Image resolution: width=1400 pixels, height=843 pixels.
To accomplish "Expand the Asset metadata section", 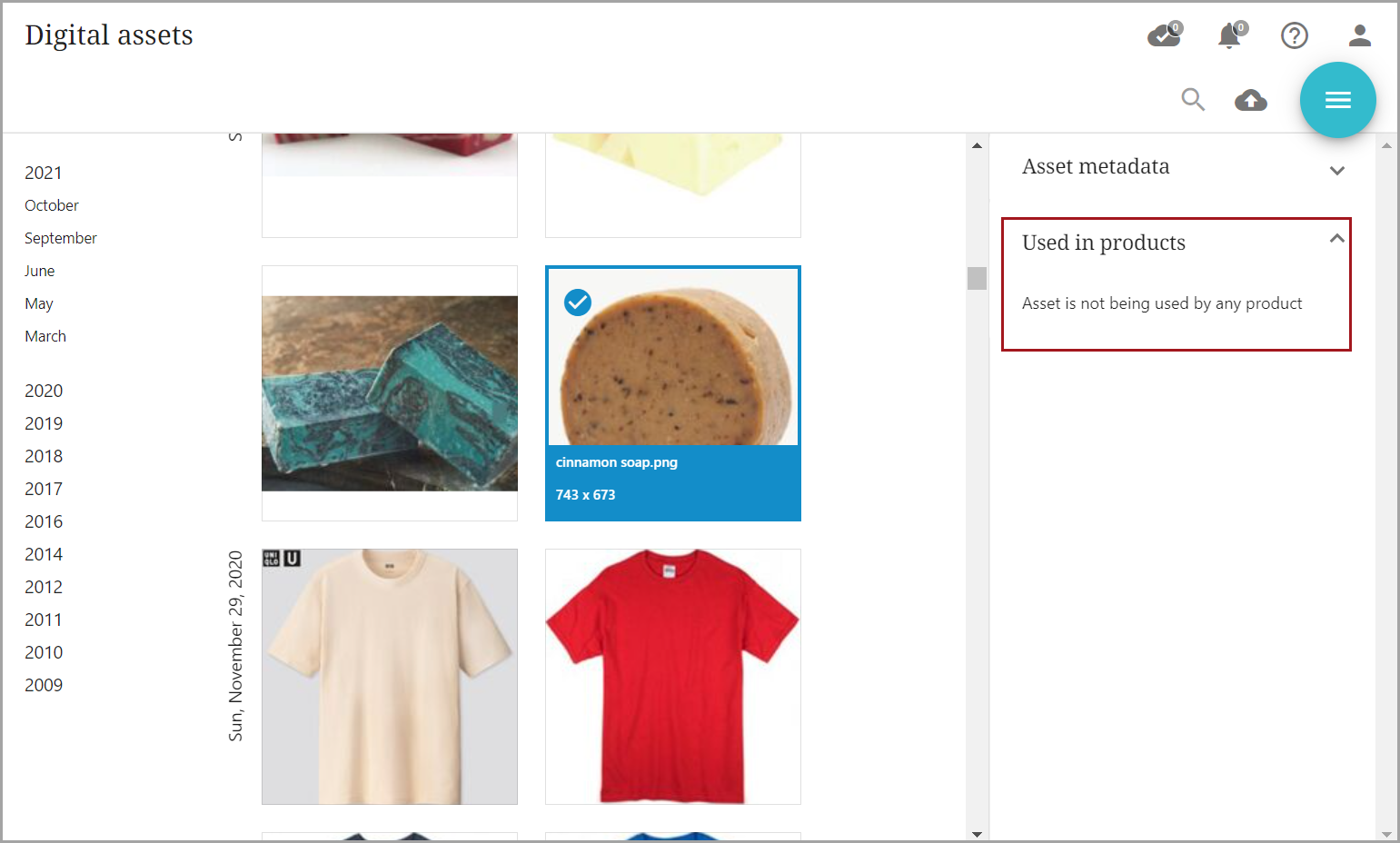I will click(x=1336, y=170).
